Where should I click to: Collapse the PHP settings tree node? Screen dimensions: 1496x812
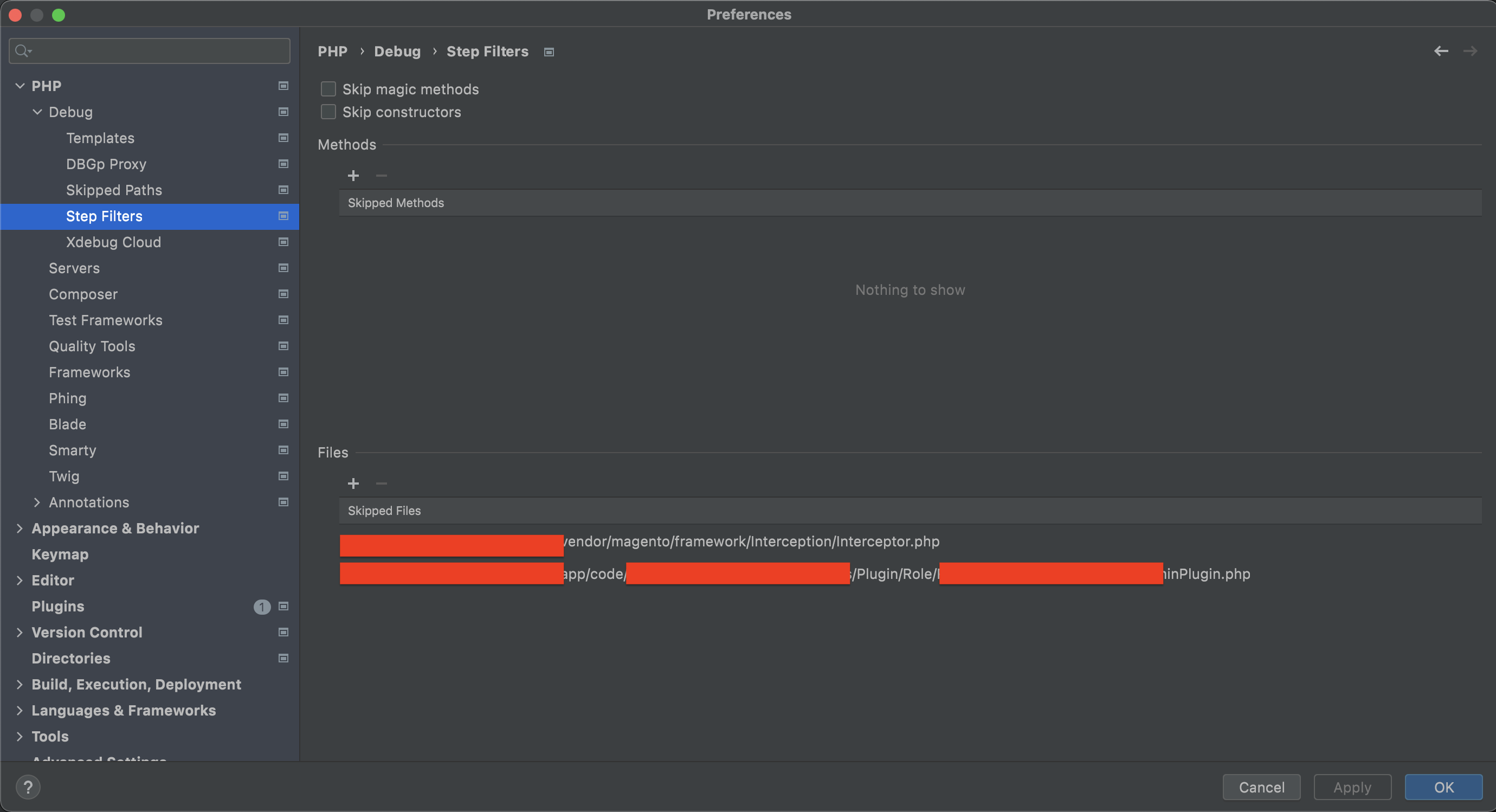click(20, 86)
